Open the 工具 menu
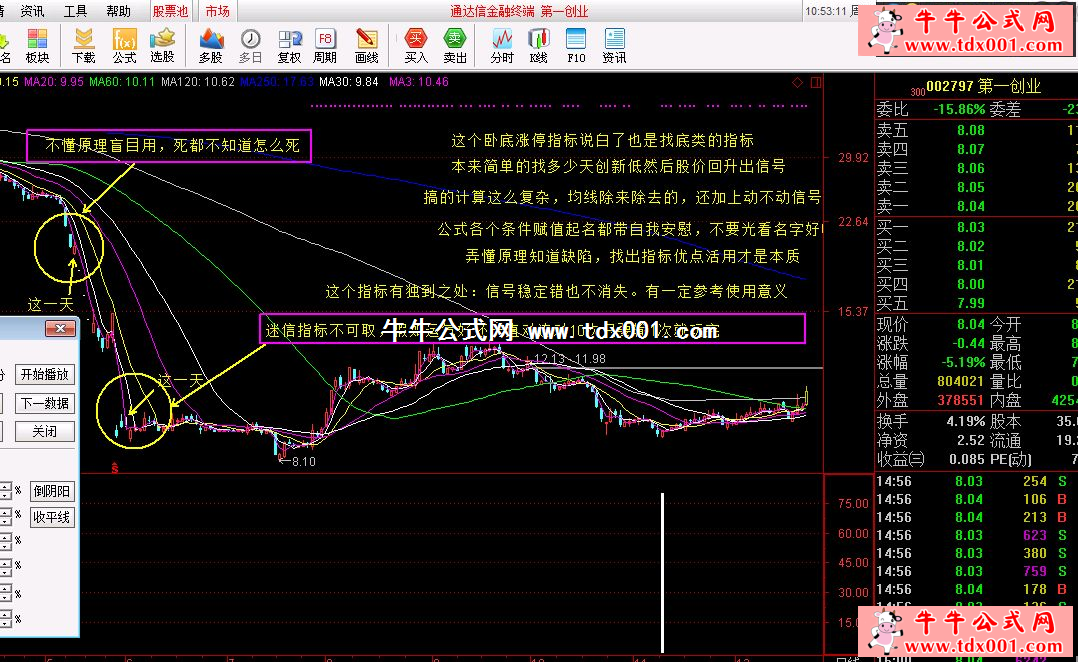 coord(75,11)
